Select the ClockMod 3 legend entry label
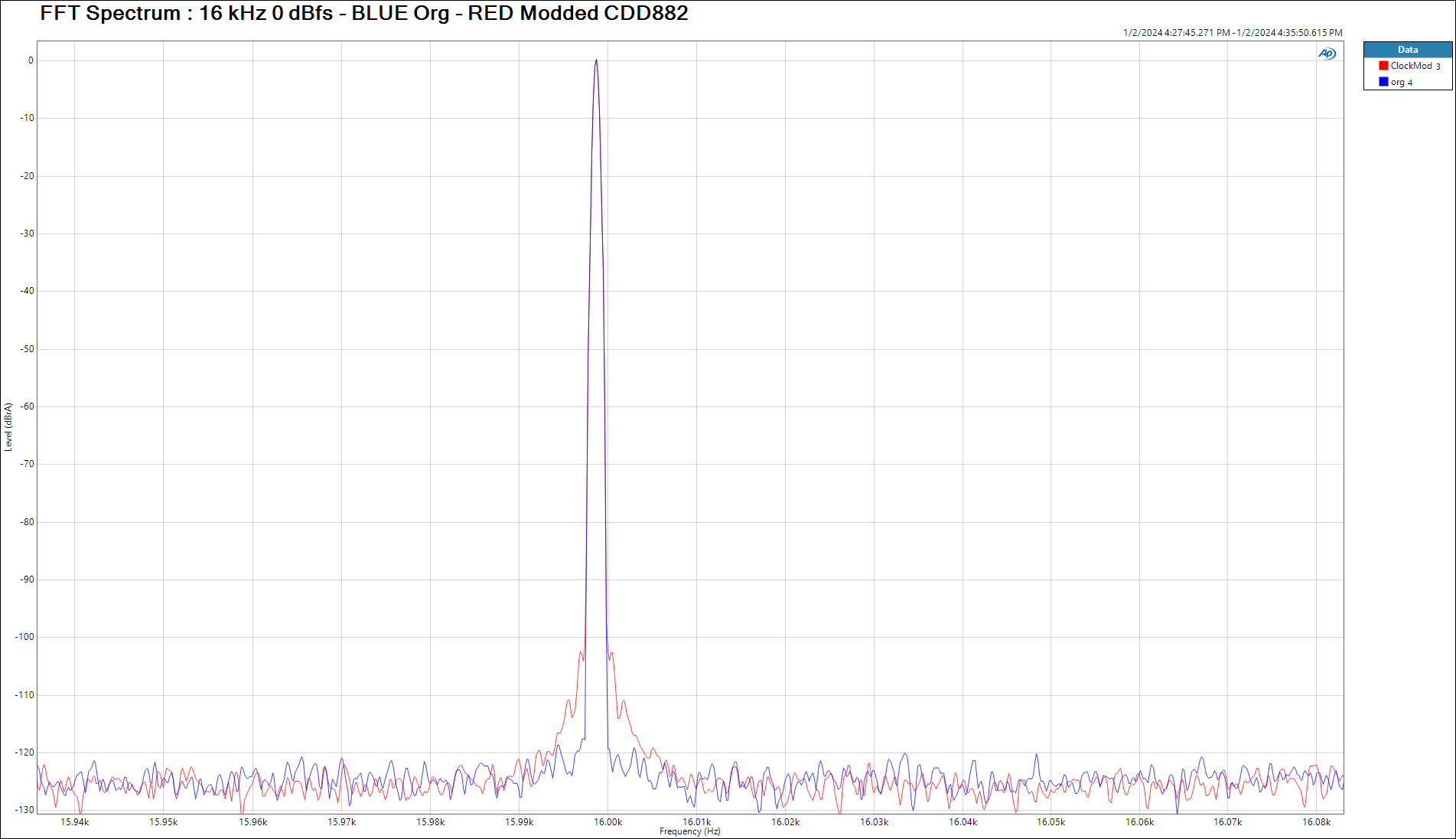This screenshot has width=1456, height=839. pos(1415,66)
